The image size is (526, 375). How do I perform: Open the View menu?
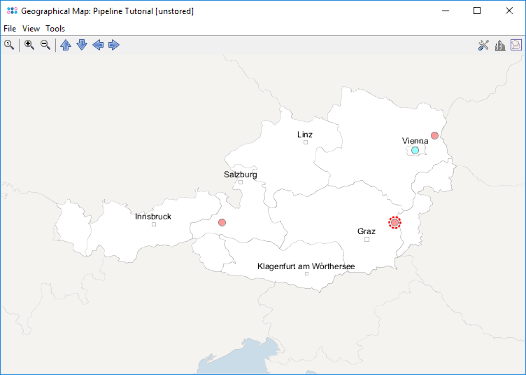[31, 29]
